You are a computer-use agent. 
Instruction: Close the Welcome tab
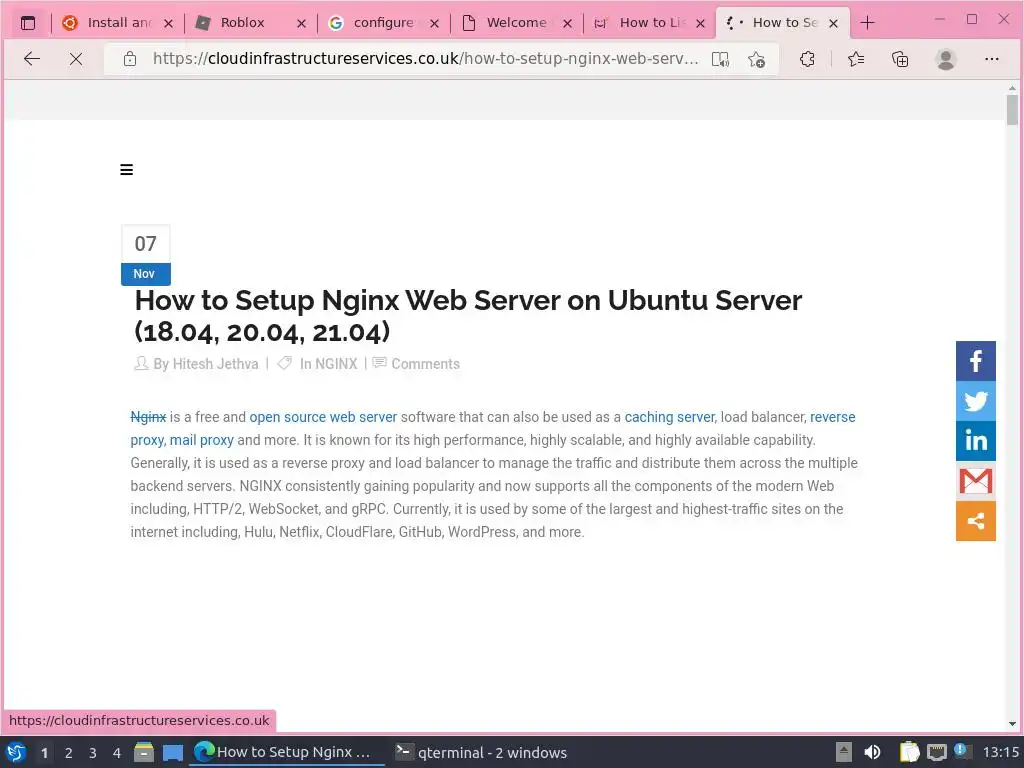tap(568, 24)
